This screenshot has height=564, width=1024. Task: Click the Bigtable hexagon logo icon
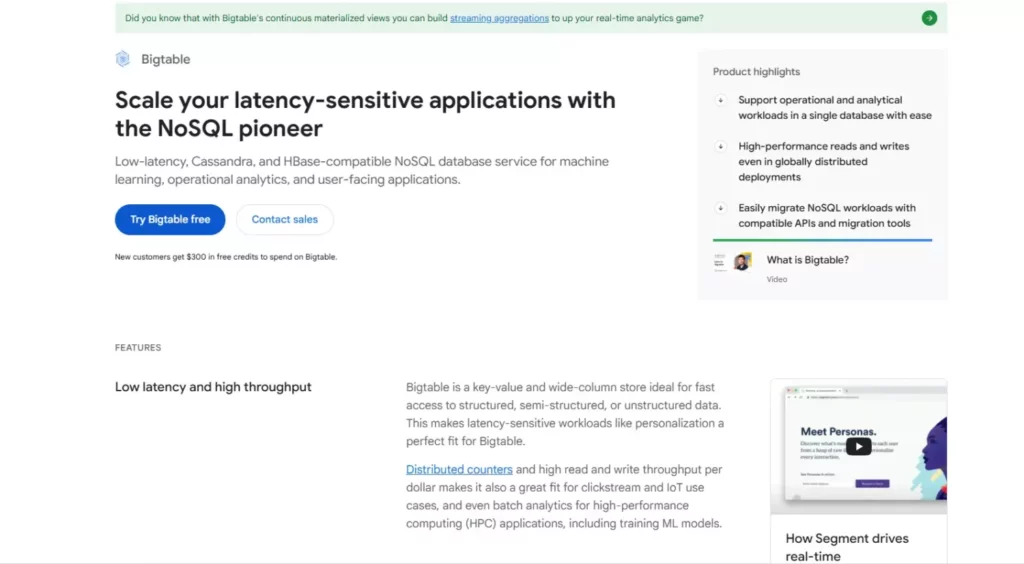[x=123, y=59]
